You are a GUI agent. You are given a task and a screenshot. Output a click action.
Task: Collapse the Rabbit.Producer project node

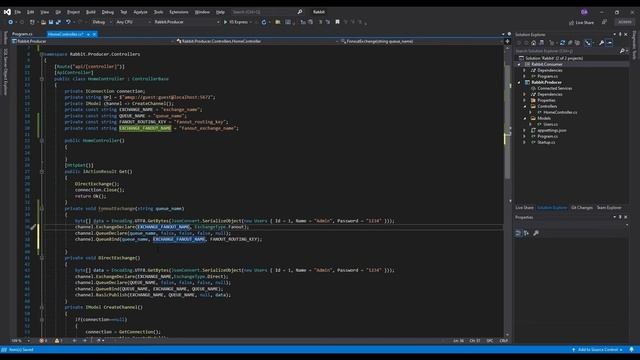click(x=519, y=82)
